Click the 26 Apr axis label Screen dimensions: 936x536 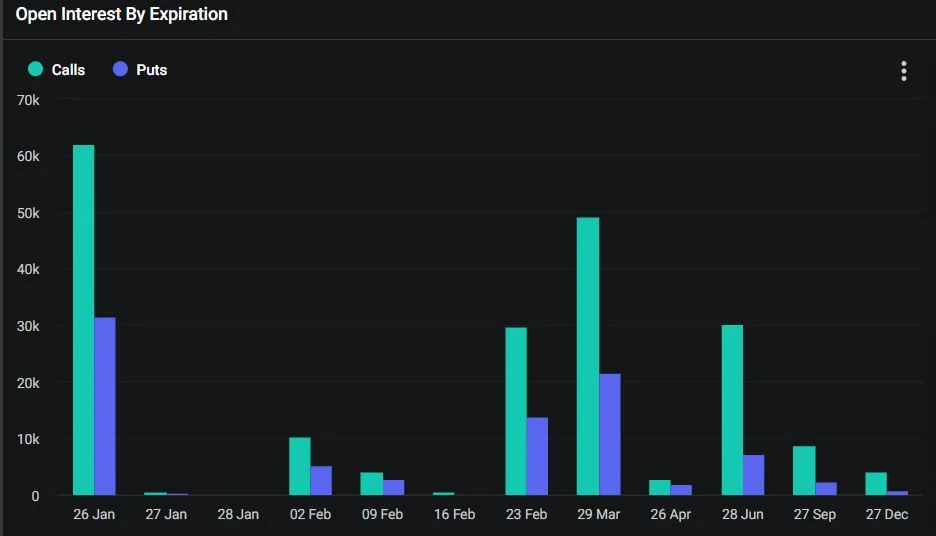click(670, 515)
